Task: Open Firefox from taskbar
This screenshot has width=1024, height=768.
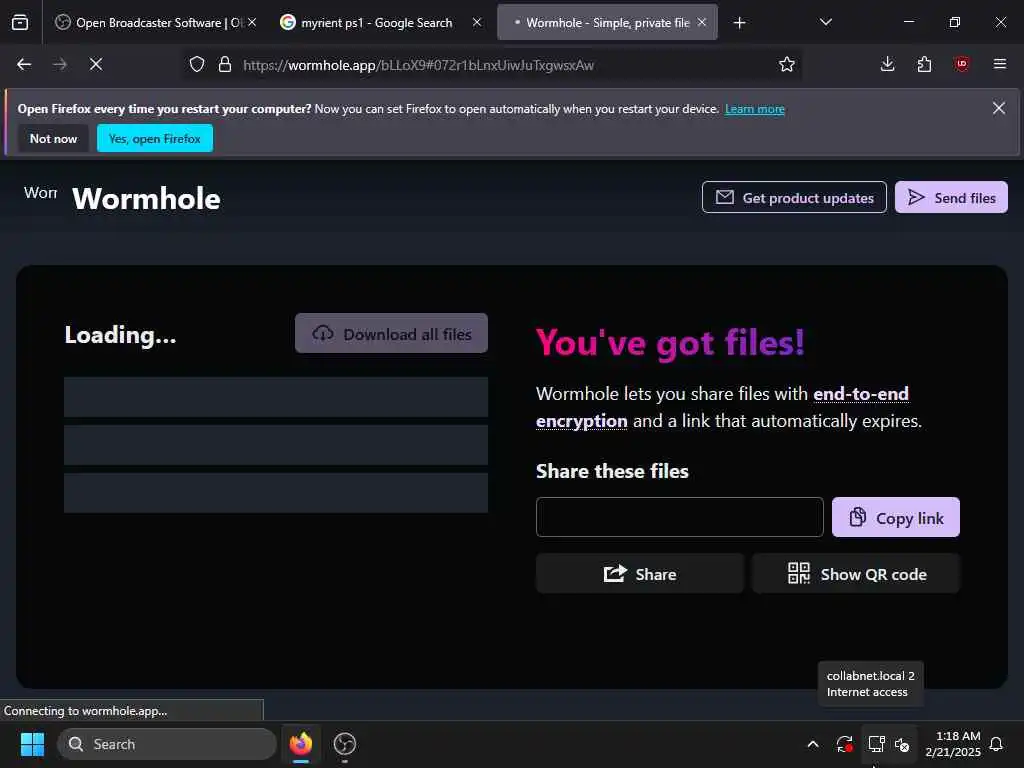Action: point(301,744)
